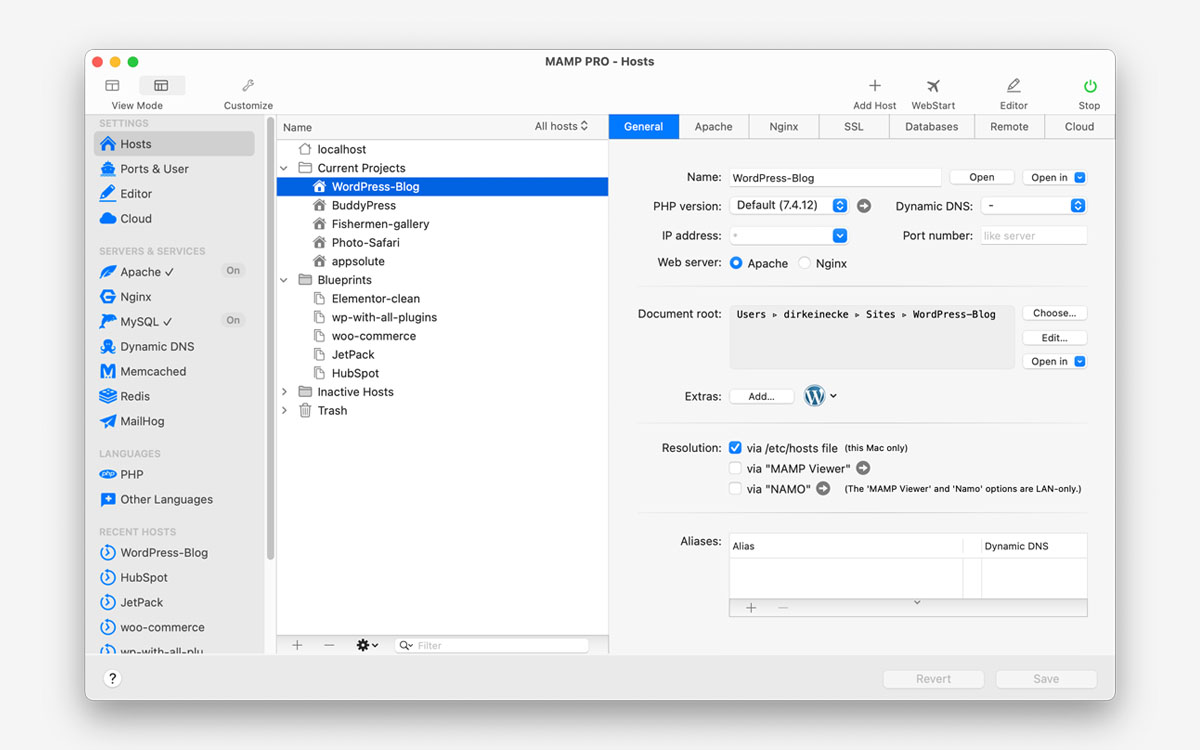Click the host Filter search field

[x=491, y=646]
